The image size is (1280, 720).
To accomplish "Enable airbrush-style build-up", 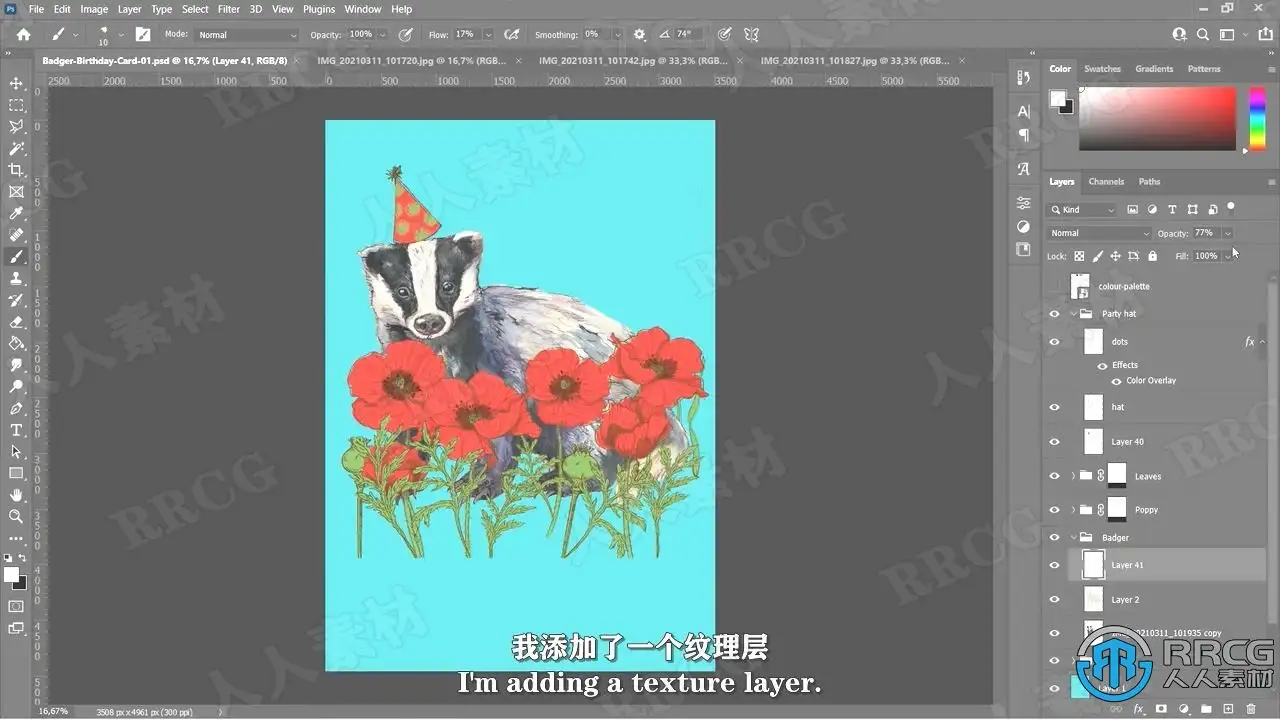I will (512, 34).
